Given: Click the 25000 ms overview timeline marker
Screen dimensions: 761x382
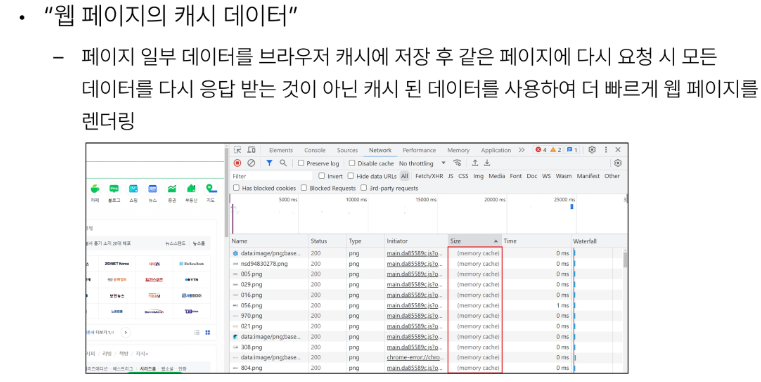Looking at the screenshot, I should tap(564, 199).
